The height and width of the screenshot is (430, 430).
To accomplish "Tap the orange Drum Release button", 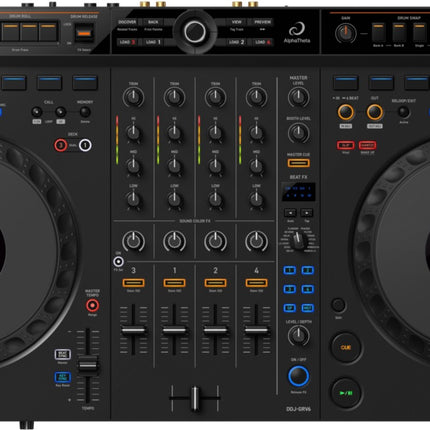I will (84, 34).
